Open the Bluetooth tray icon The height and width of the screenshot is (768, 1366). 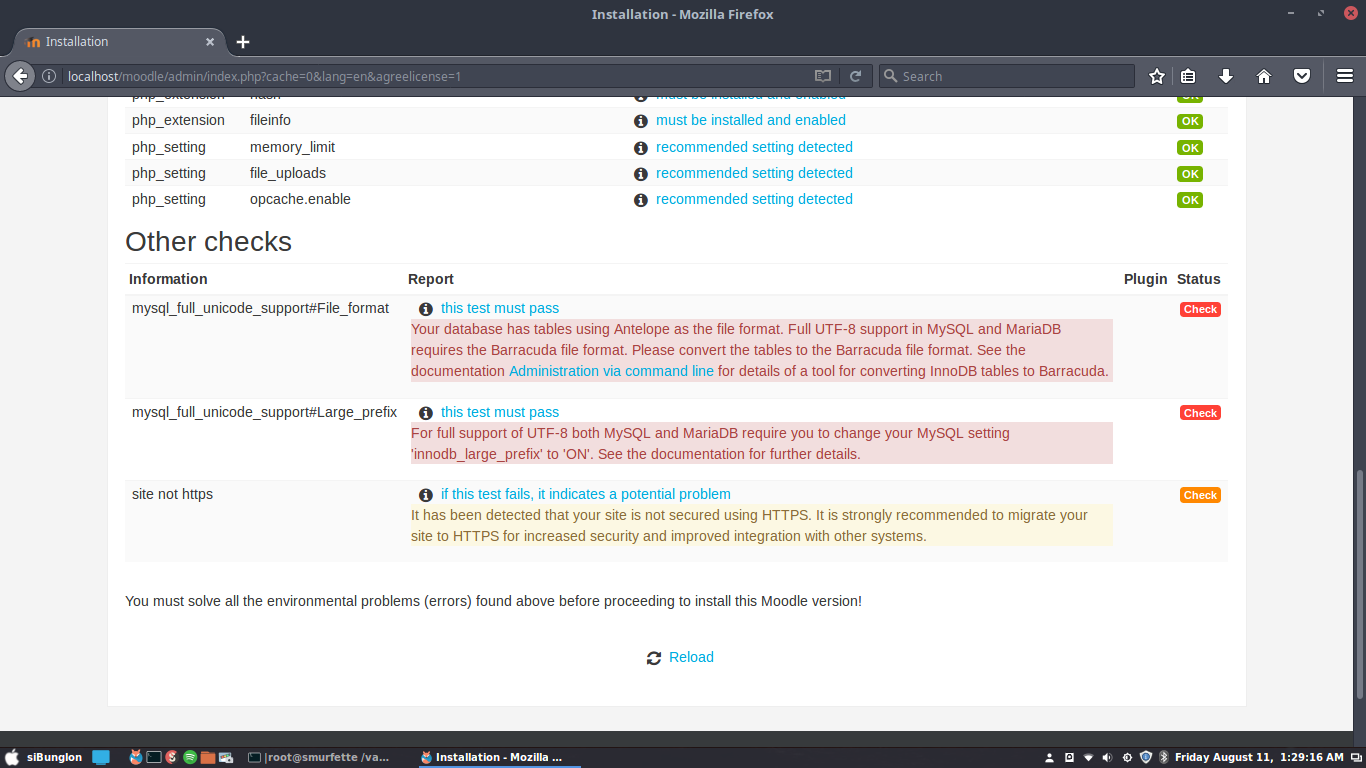click(x=1164, y=757)
